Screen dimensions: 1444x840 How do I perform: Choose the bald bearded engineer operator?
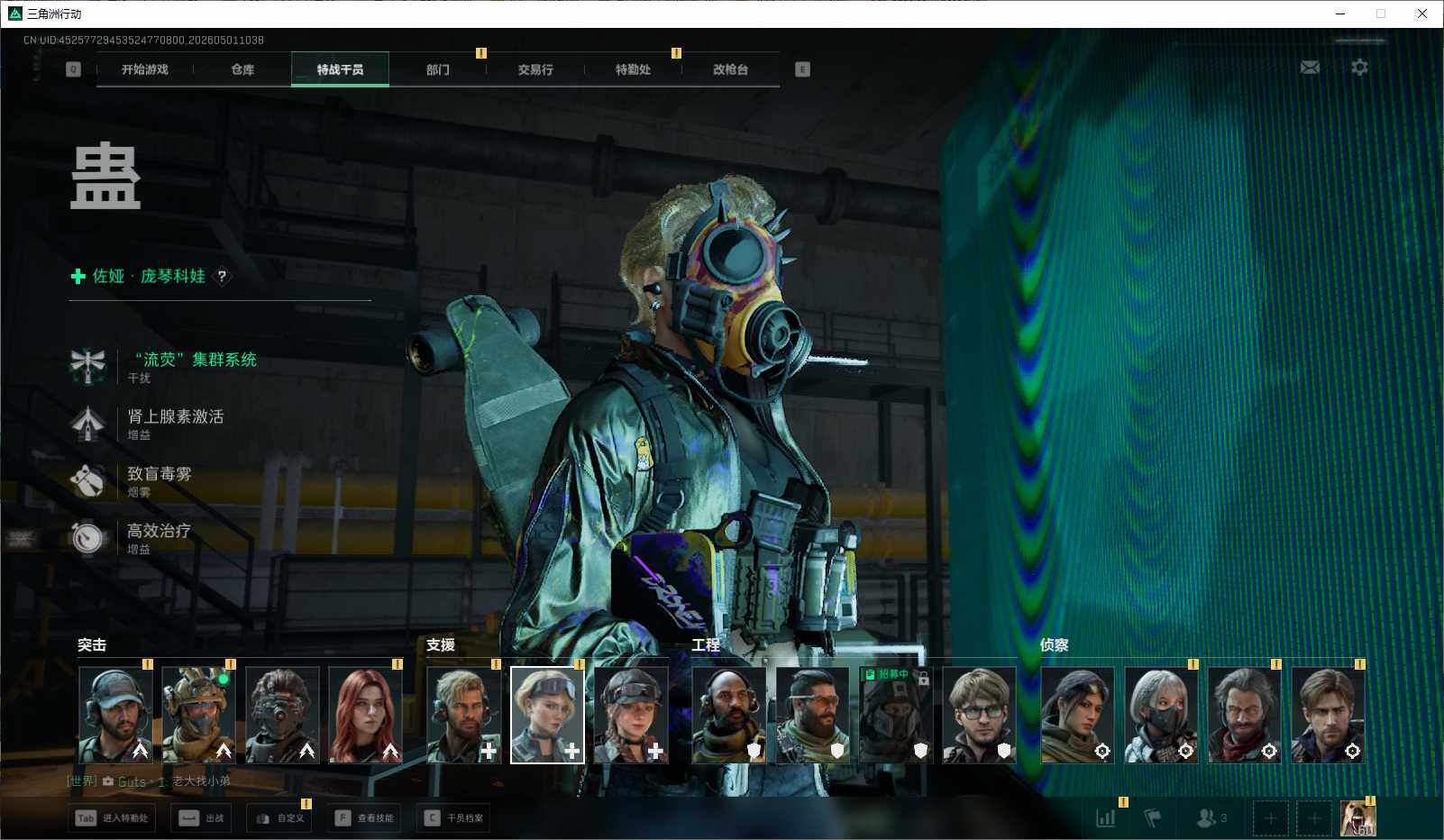729,715
